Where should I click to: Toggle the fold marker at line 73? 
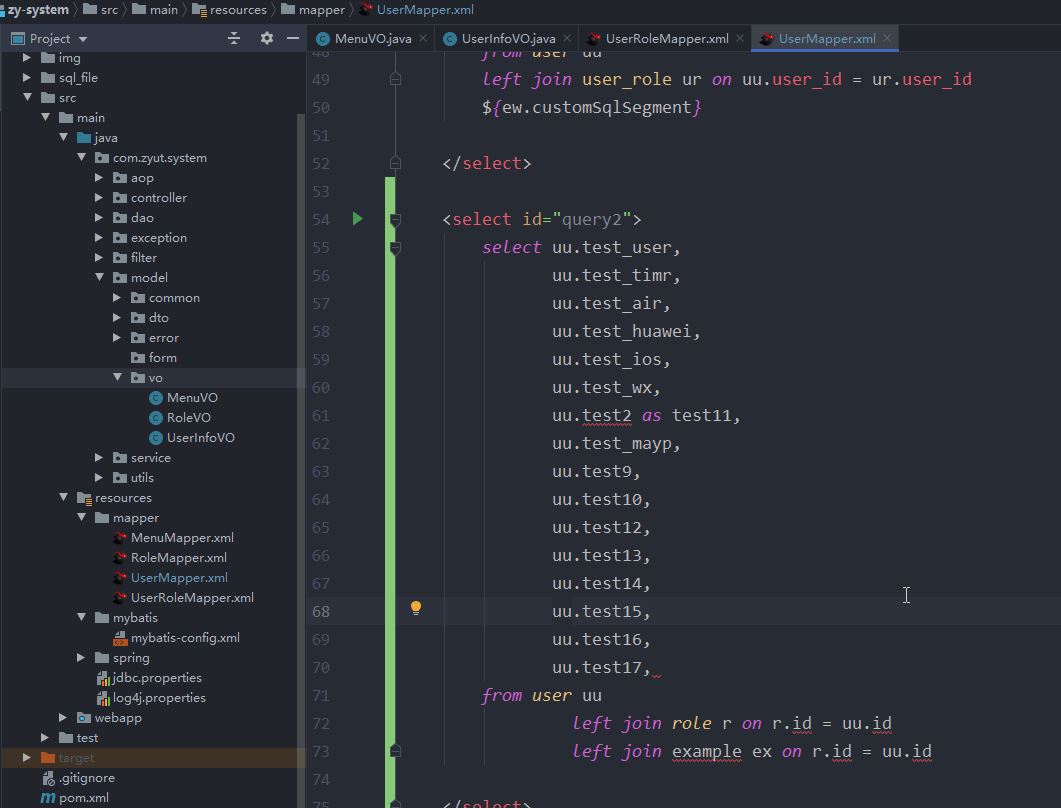[395, 751]
